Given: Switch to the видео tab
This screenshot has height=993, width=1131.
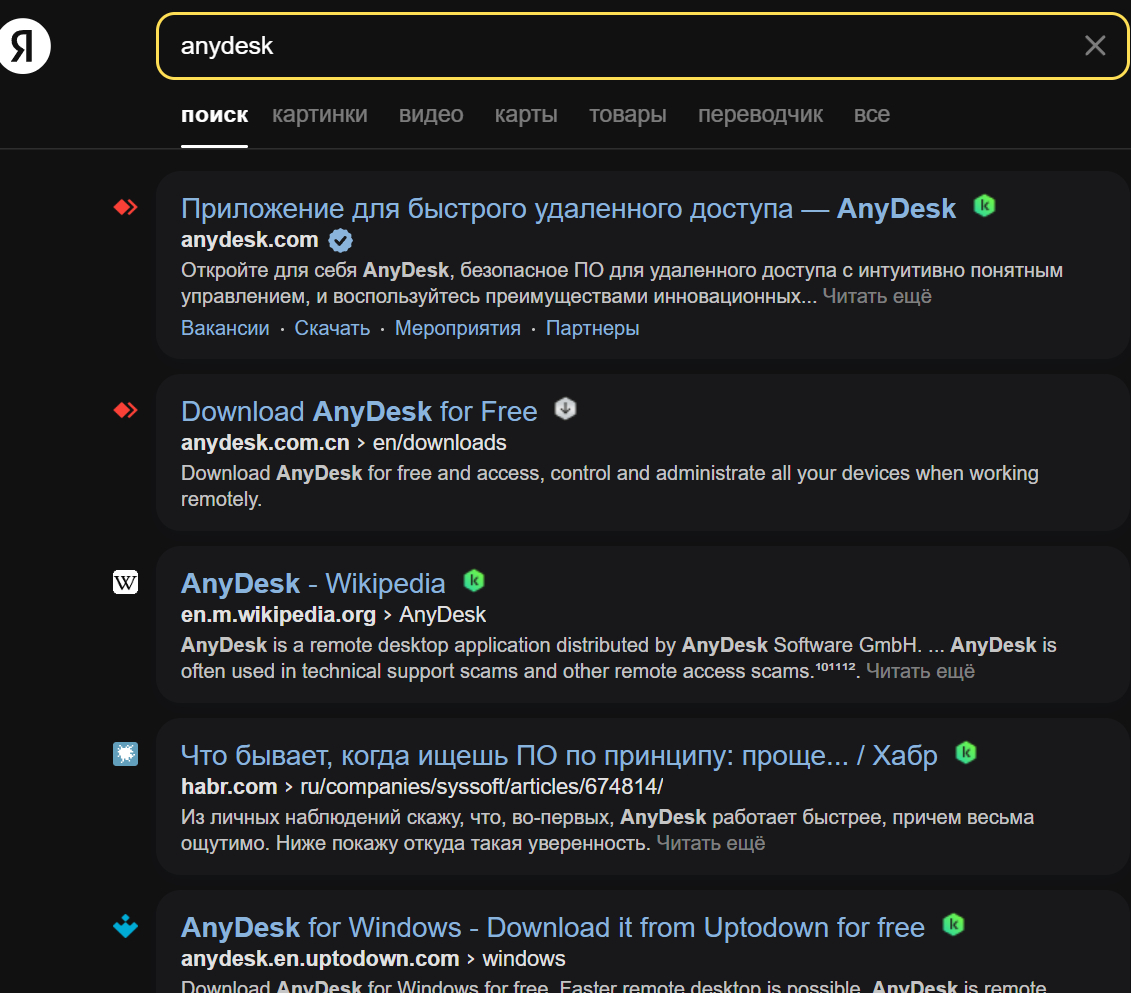Looking at the screenshot, I should [431, 114].
